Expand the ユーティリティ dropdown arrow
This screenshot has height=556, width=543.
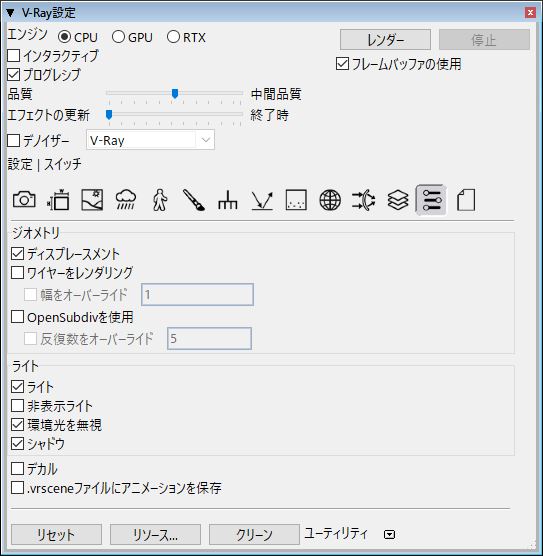pos(389,534)
